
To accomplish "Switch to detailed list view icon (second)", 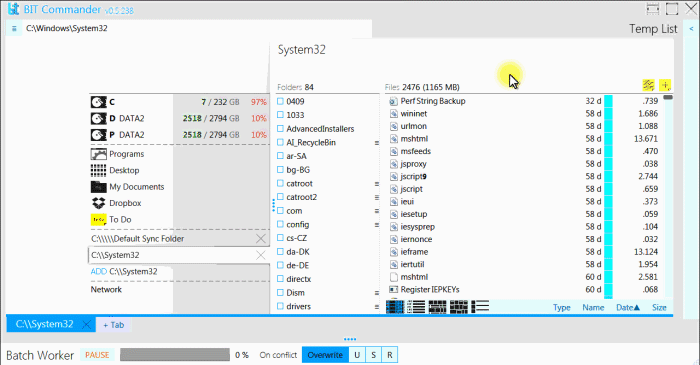I will point(416,307).
